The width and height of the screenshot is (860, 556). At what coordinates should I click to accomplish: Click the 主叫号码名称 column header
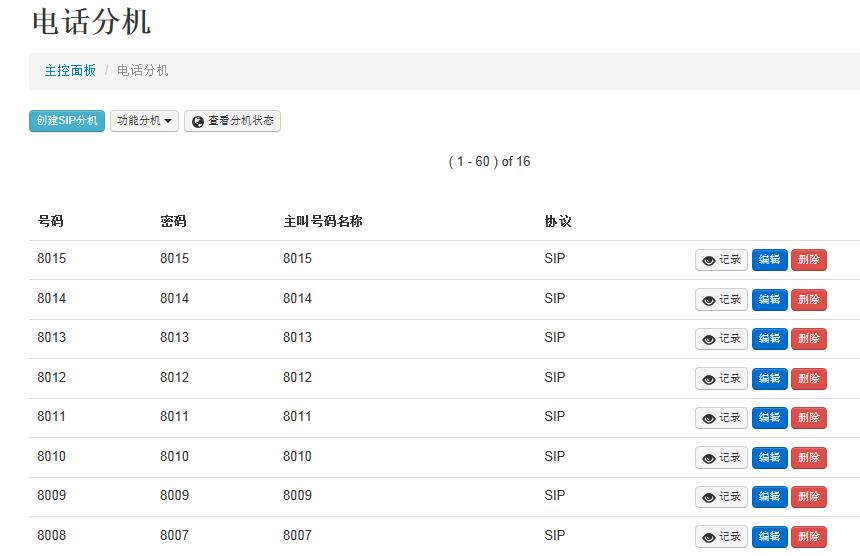(323, 221)
